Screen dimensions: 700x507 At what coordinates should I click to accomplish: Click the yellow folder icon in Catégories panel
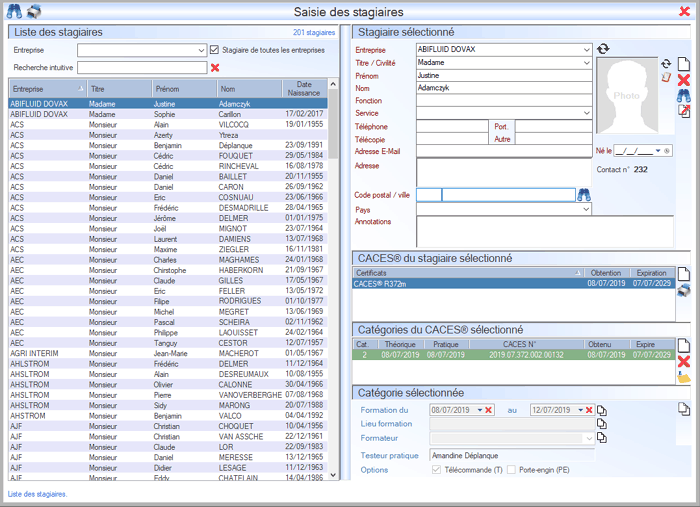click(x=684, y=378)
